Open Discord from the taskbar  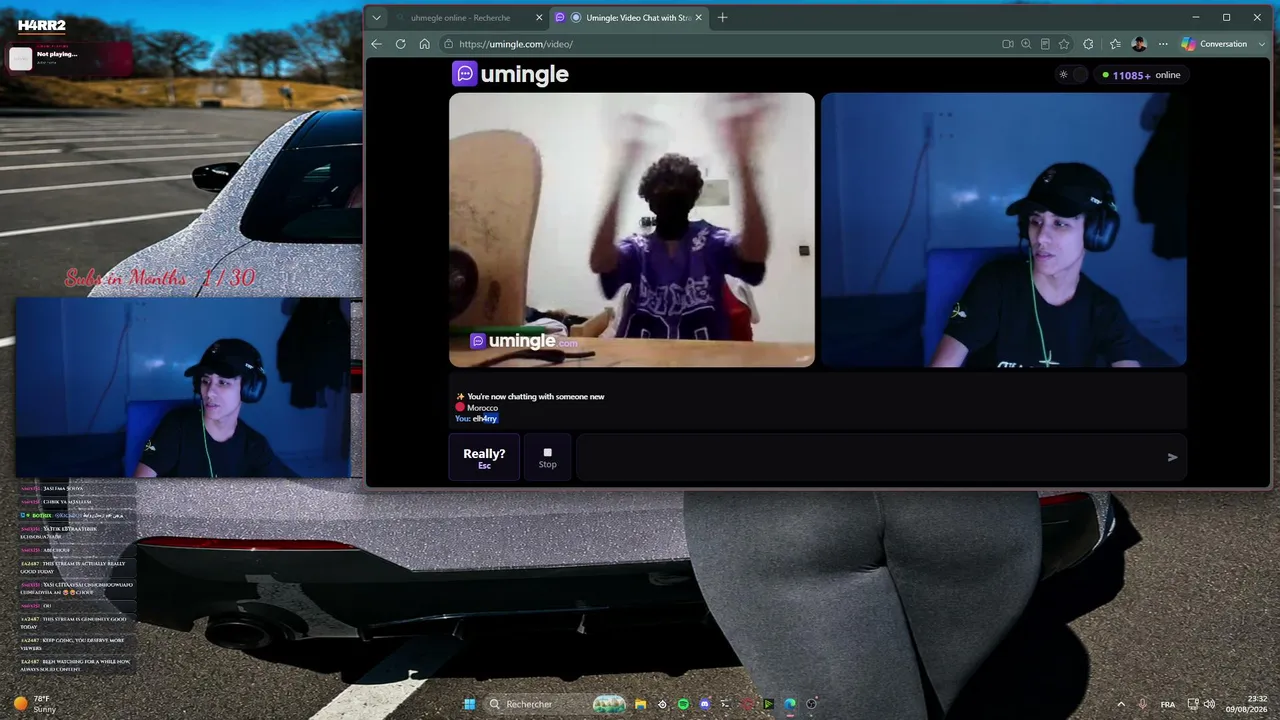pyautogui.click(x=705, y=704)
